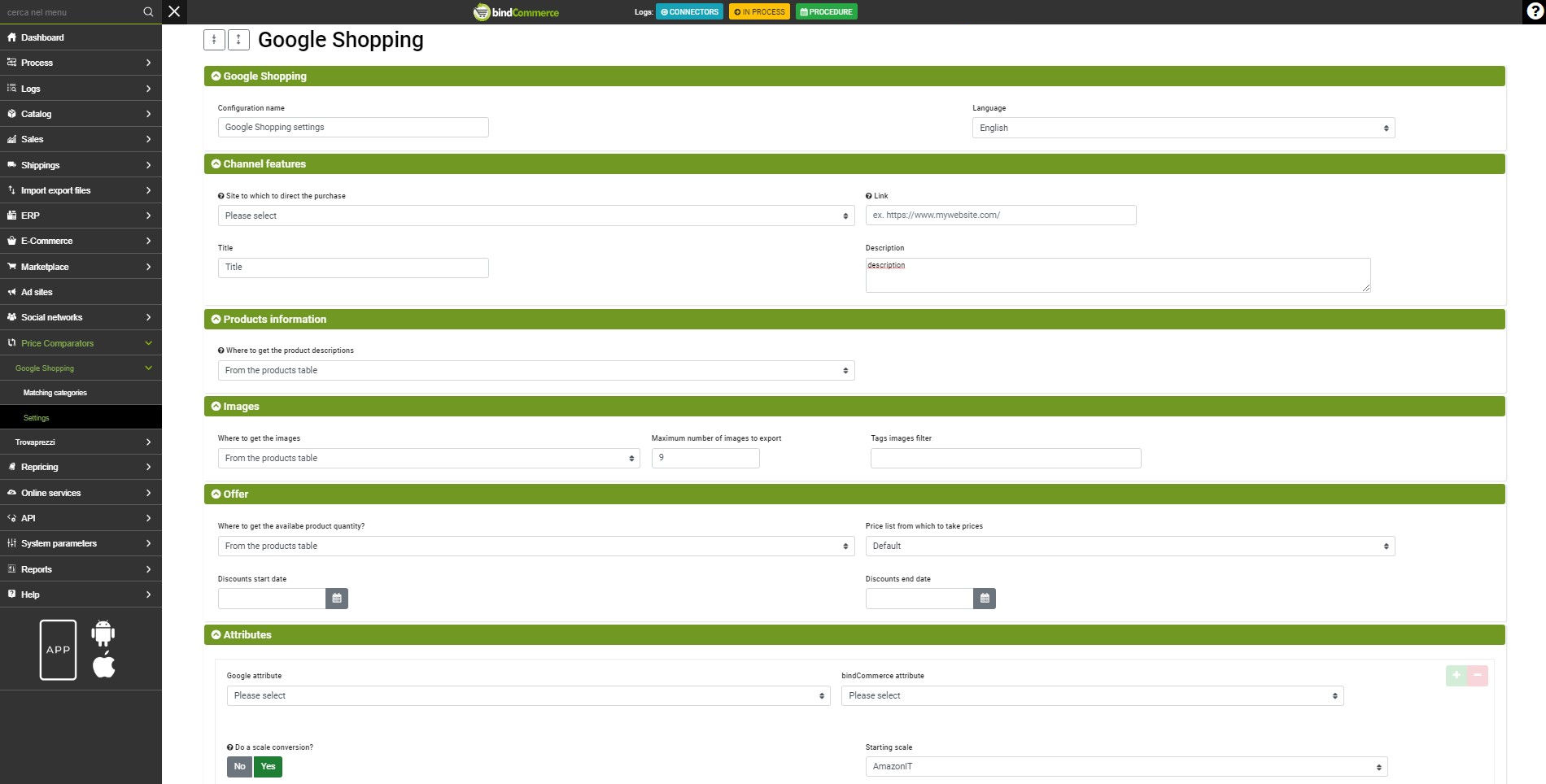Expand Catalog menu in sidebar
The height and width of the screenshot is (784, 1546).
(x=81, y=114)
